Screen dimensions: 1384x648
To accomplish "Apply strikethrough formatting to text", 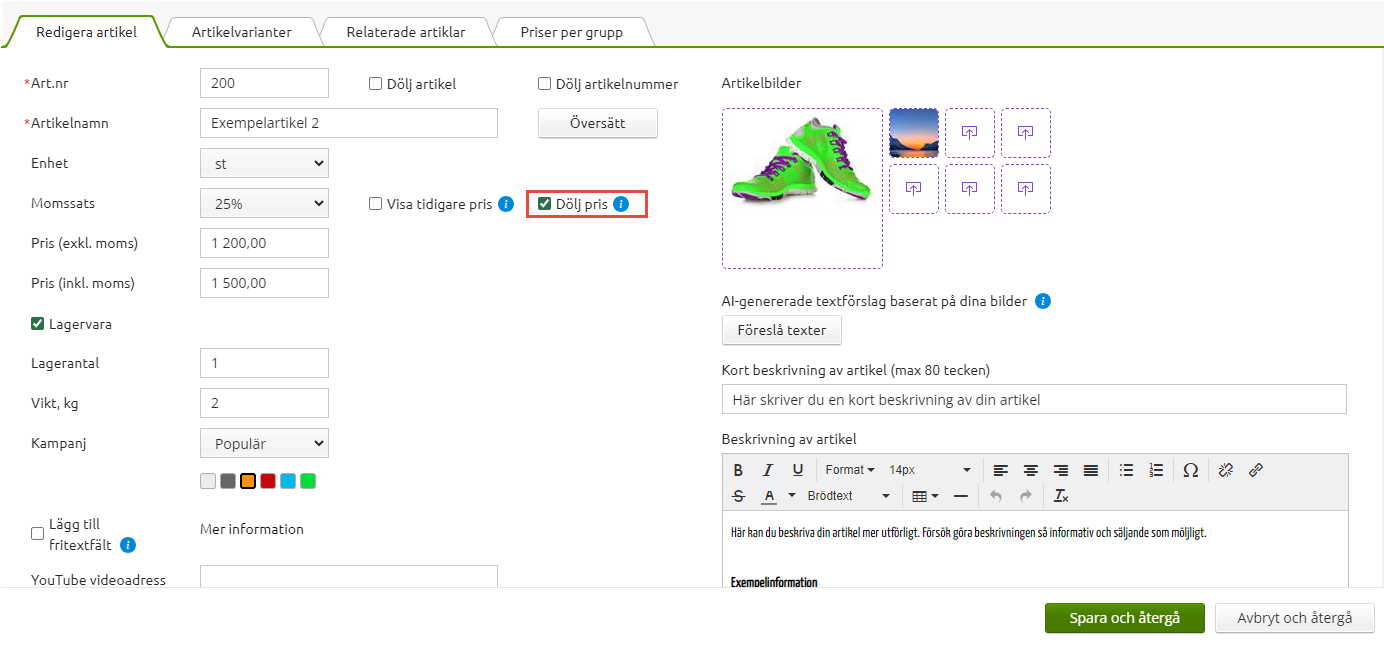I will click(738, 496).
